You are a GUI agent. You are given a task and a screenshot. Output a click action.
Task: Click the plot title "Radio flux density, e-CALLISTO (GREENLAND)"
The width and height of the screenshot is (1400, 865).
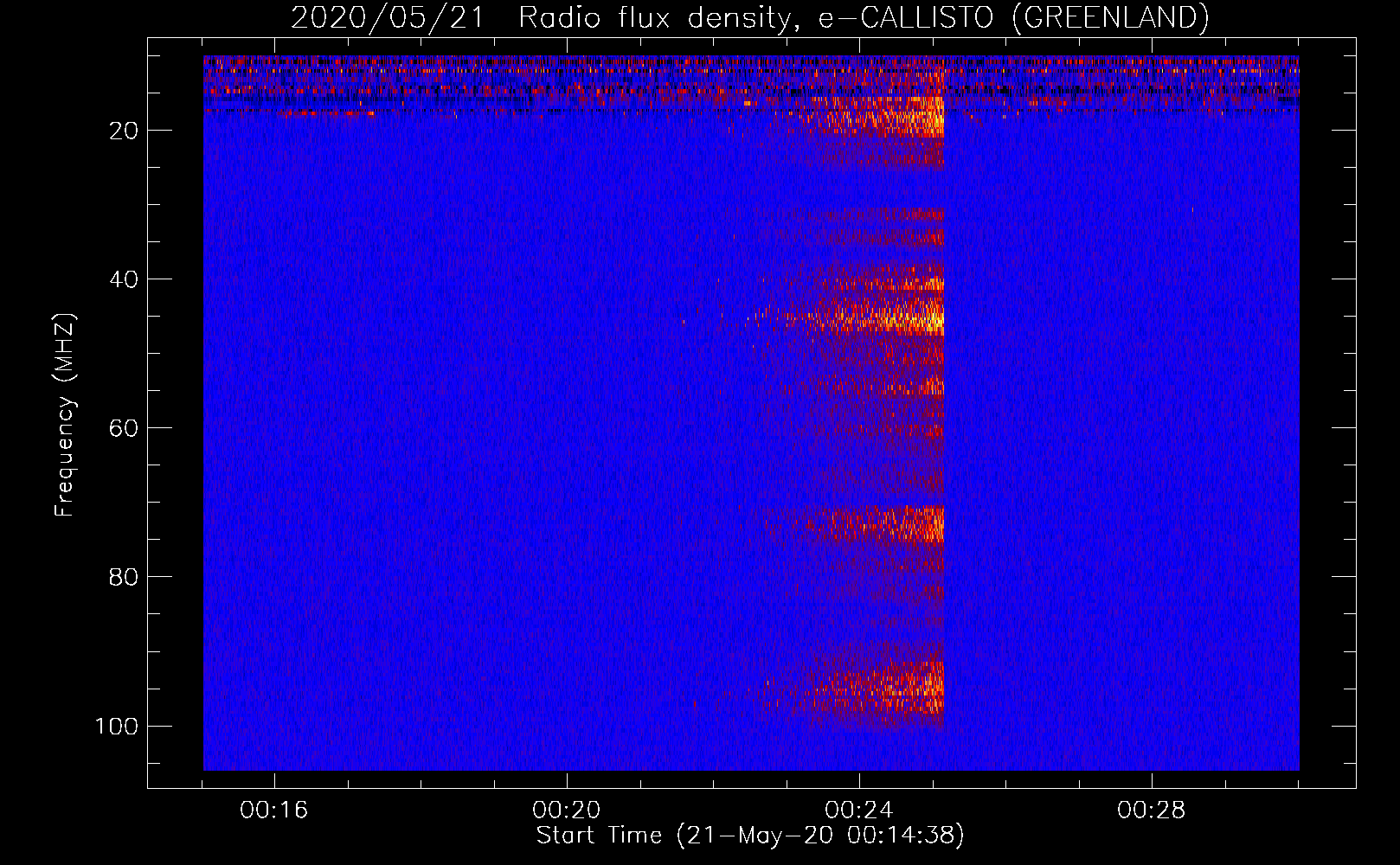pyautogui.click(x=864, y=18)
